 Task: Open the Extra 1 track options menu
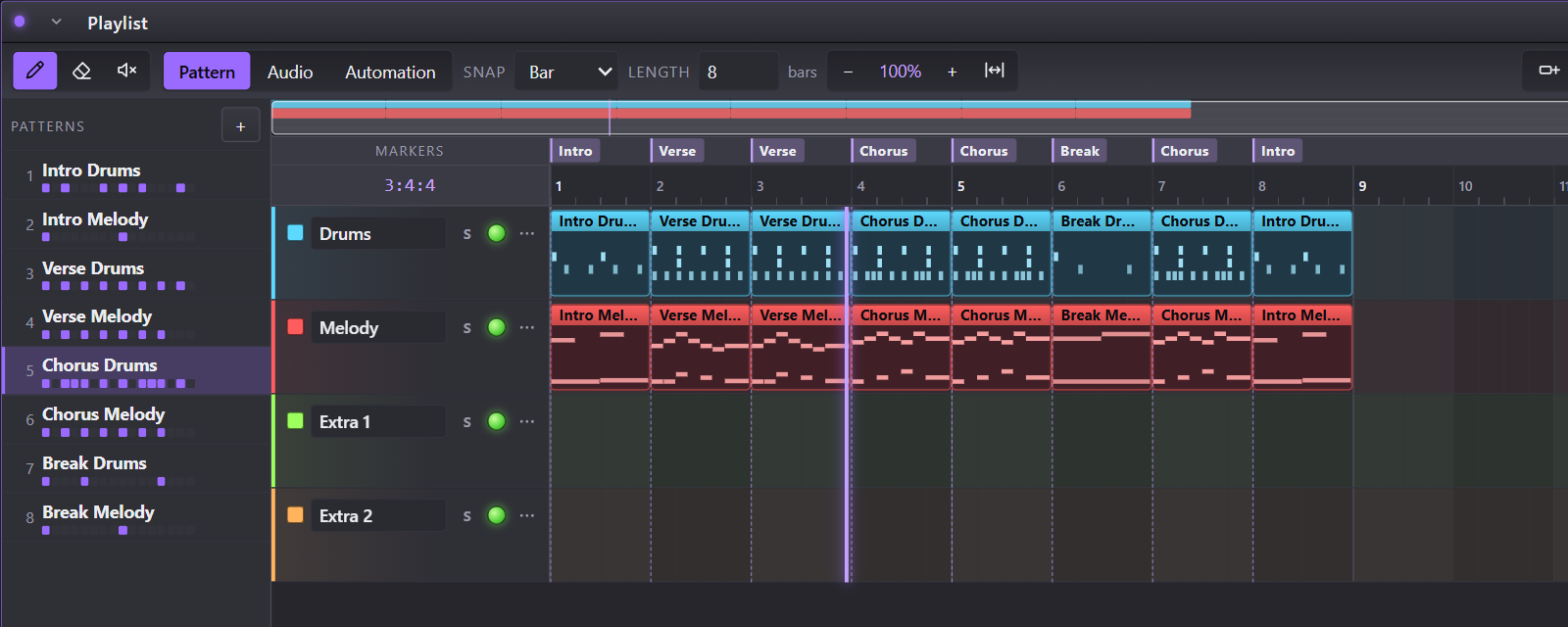tap(527, 421)
